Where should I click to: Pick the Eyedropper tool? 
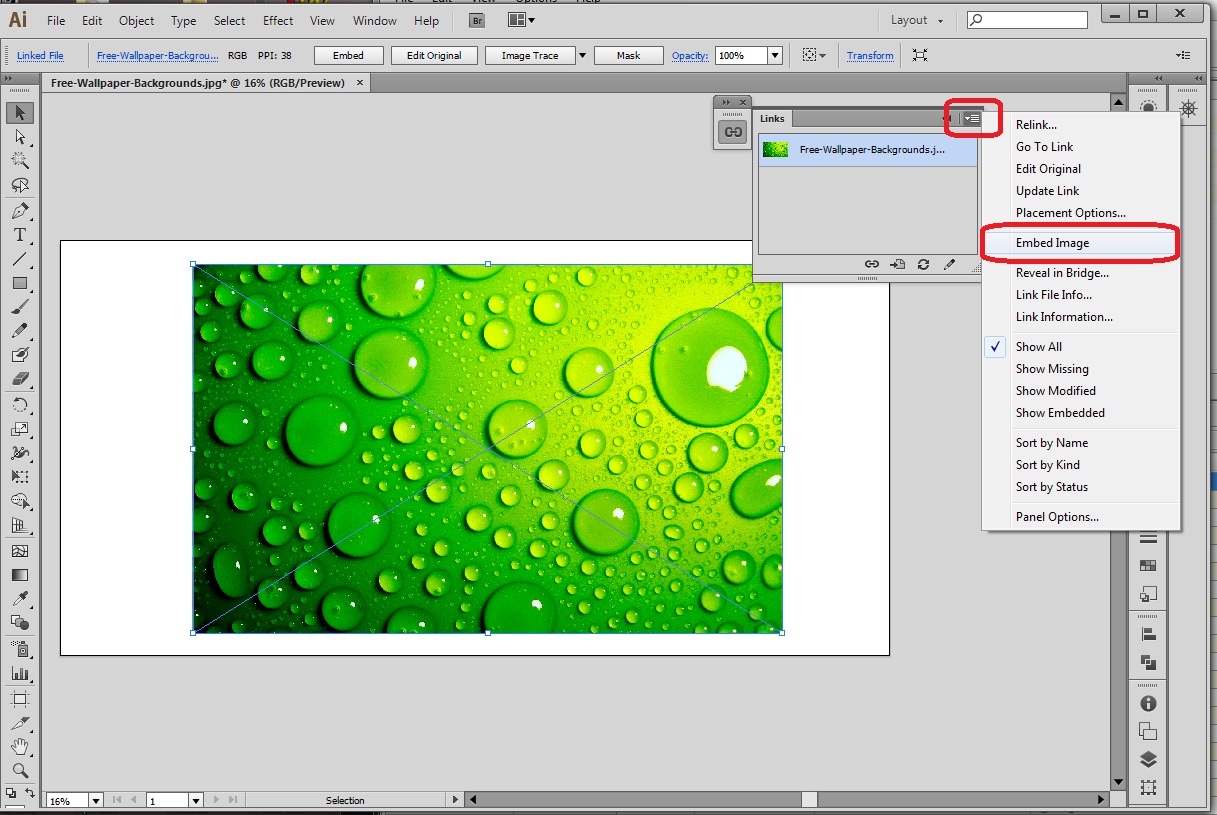click(x=19, y=601)
